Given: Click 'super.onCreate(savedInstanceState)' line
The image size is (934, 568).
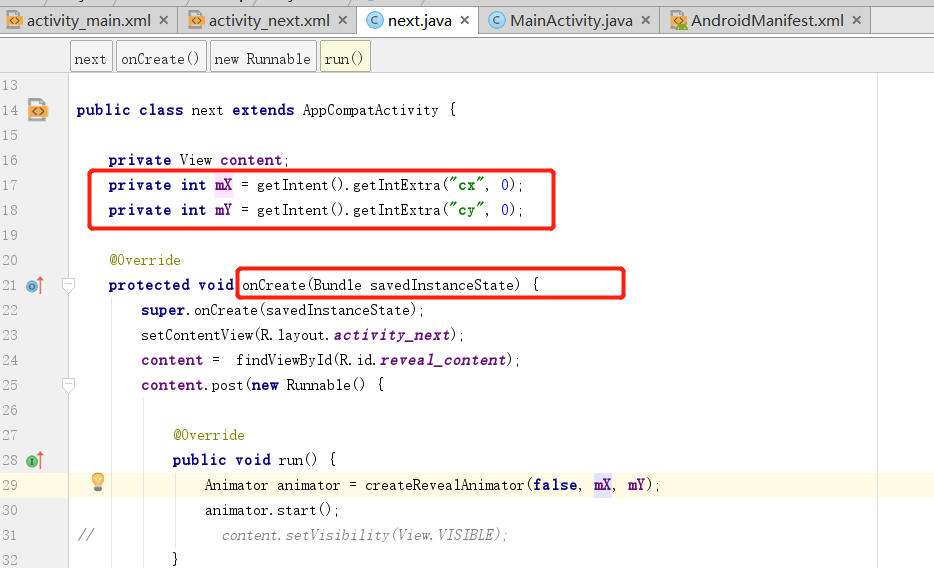Looking at the screenshot, I should click(282, 310).
